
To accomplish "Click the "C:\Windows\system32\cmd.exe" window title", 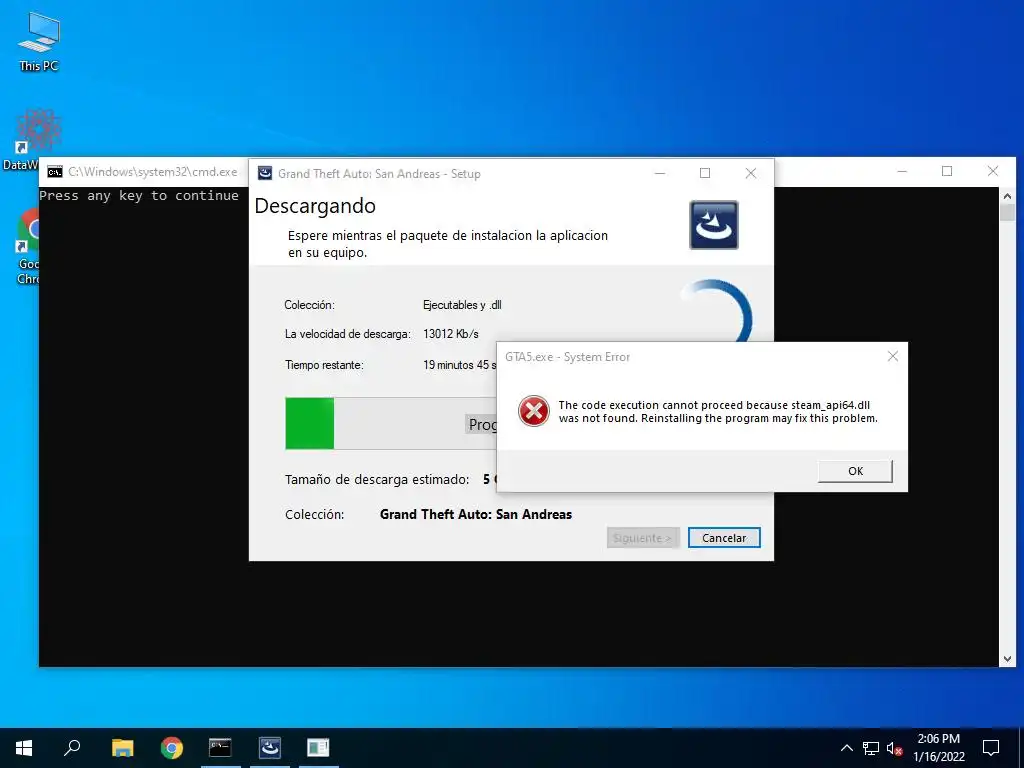I will [x=153, y=172].
